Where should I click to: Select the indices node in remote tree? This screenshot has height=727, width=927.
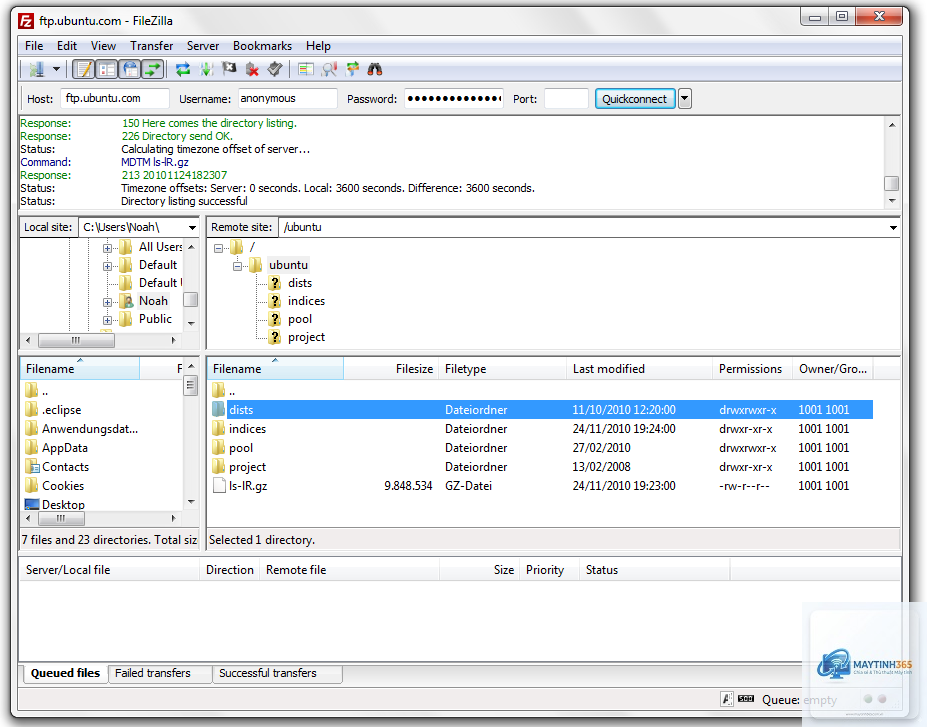point(306,301)
